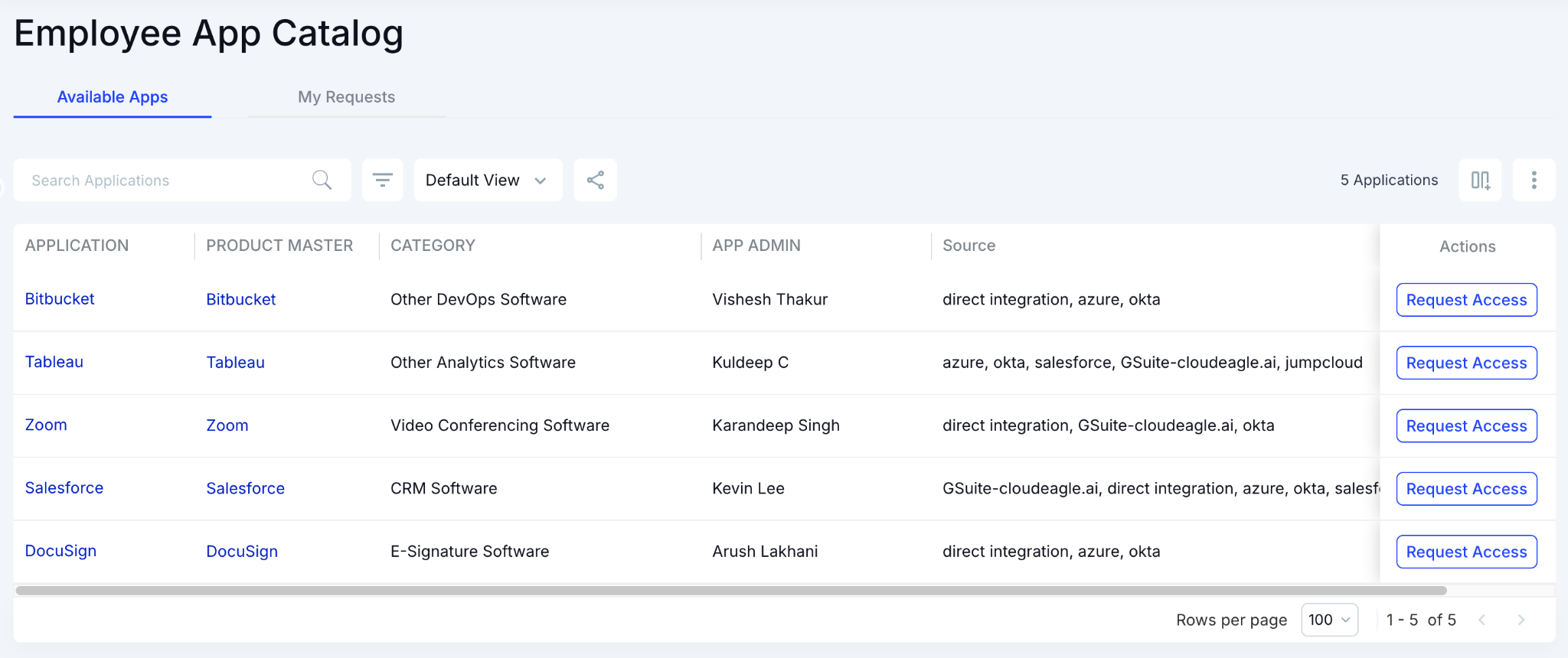Open the Salesforce application link
Image resolution: width=1568 pixels, height=658 pixels.
coord(64,488)
